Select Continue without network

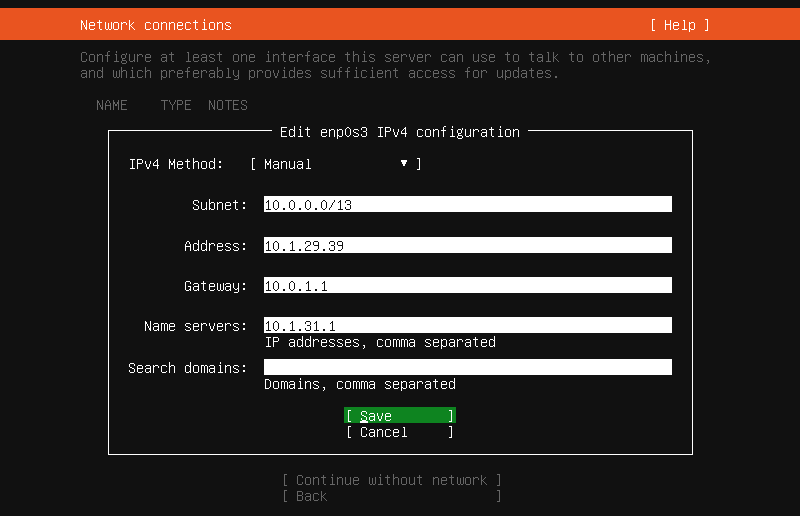391,480
